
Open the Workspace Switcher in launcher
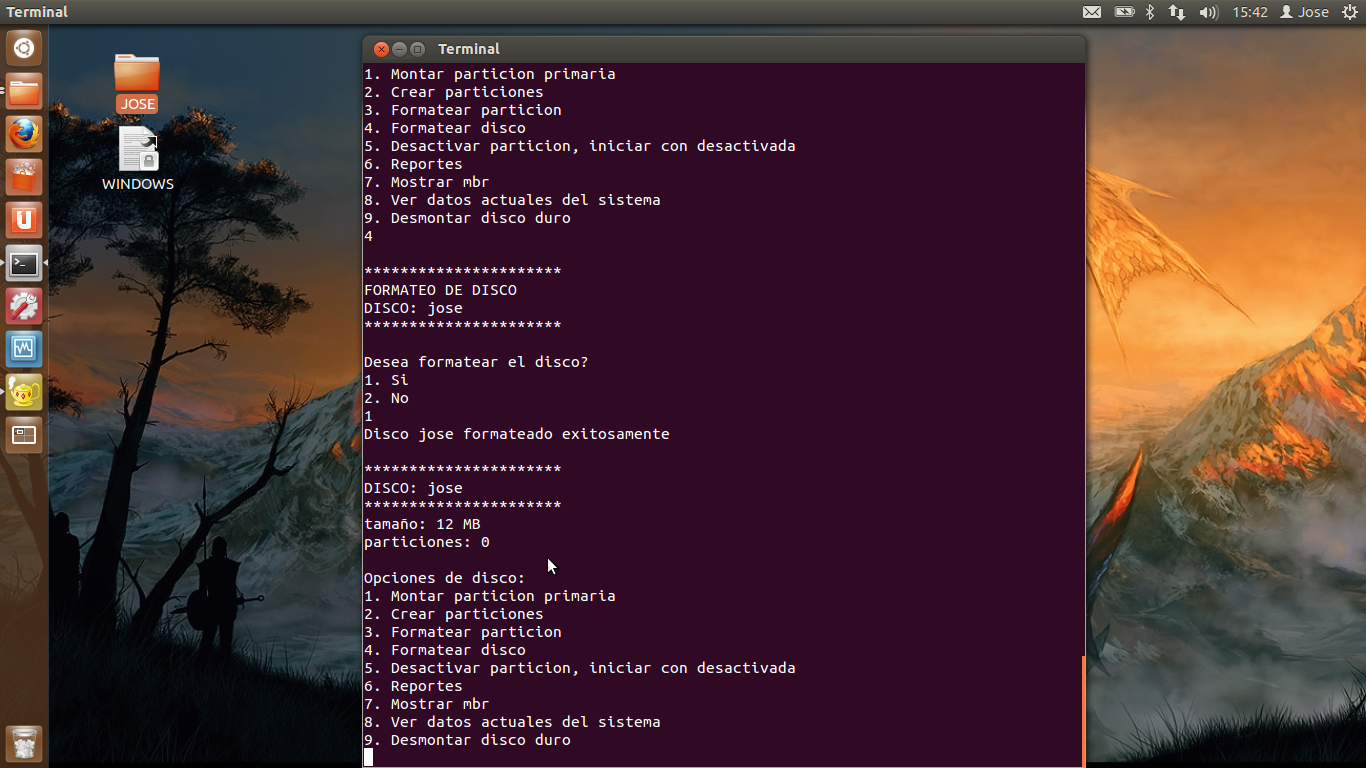point(24,436)
